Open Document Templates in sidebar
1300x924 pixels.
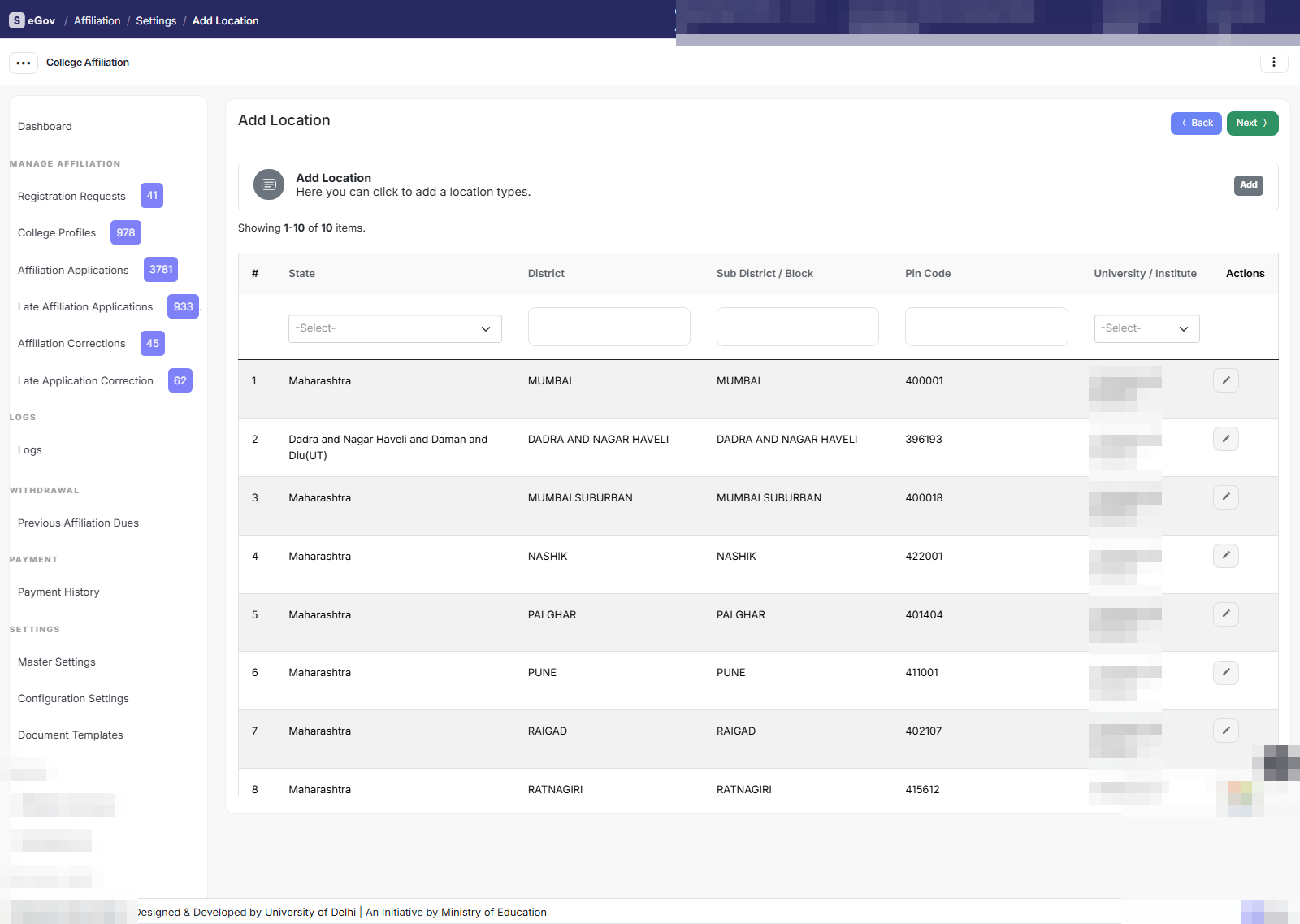[x=71, y=735]
